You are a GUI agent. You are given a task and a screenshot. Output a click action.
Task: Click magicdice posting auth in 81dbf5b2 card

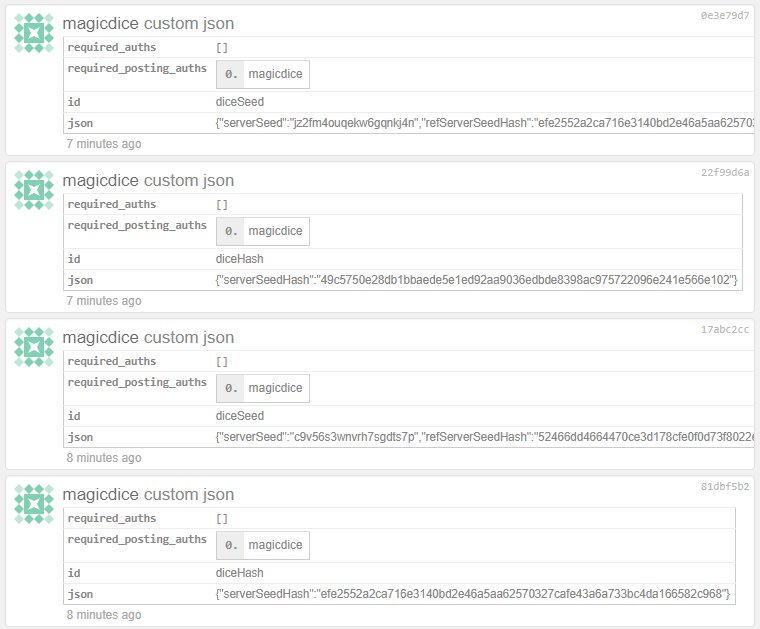point(275,545)
